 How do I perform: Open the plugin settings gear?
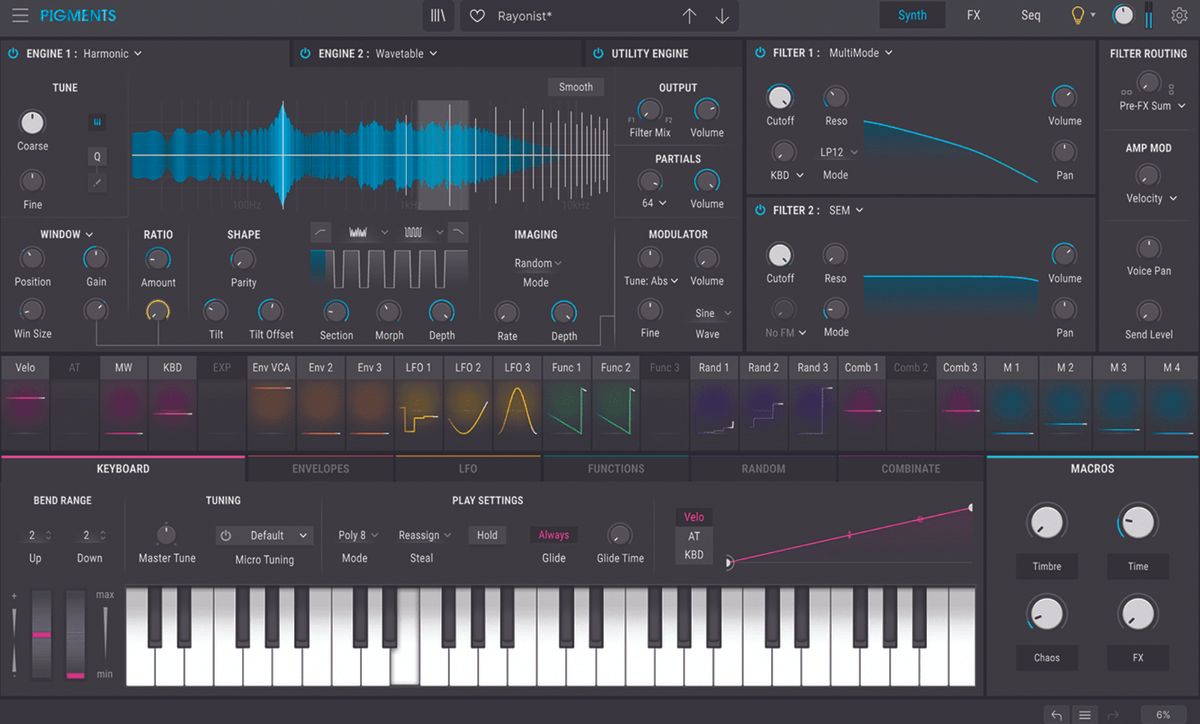(x=1180, y=15)
